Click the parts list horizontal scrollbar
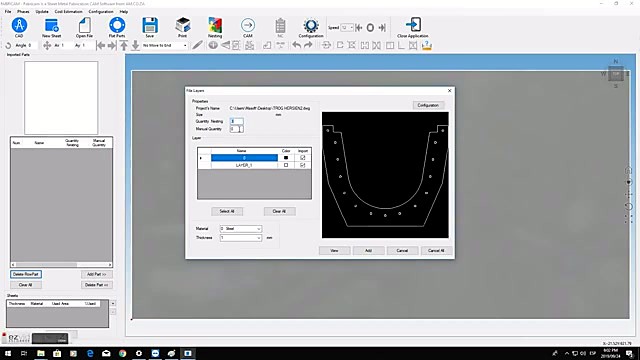This screenshot has height=360, width=640. 61,264
